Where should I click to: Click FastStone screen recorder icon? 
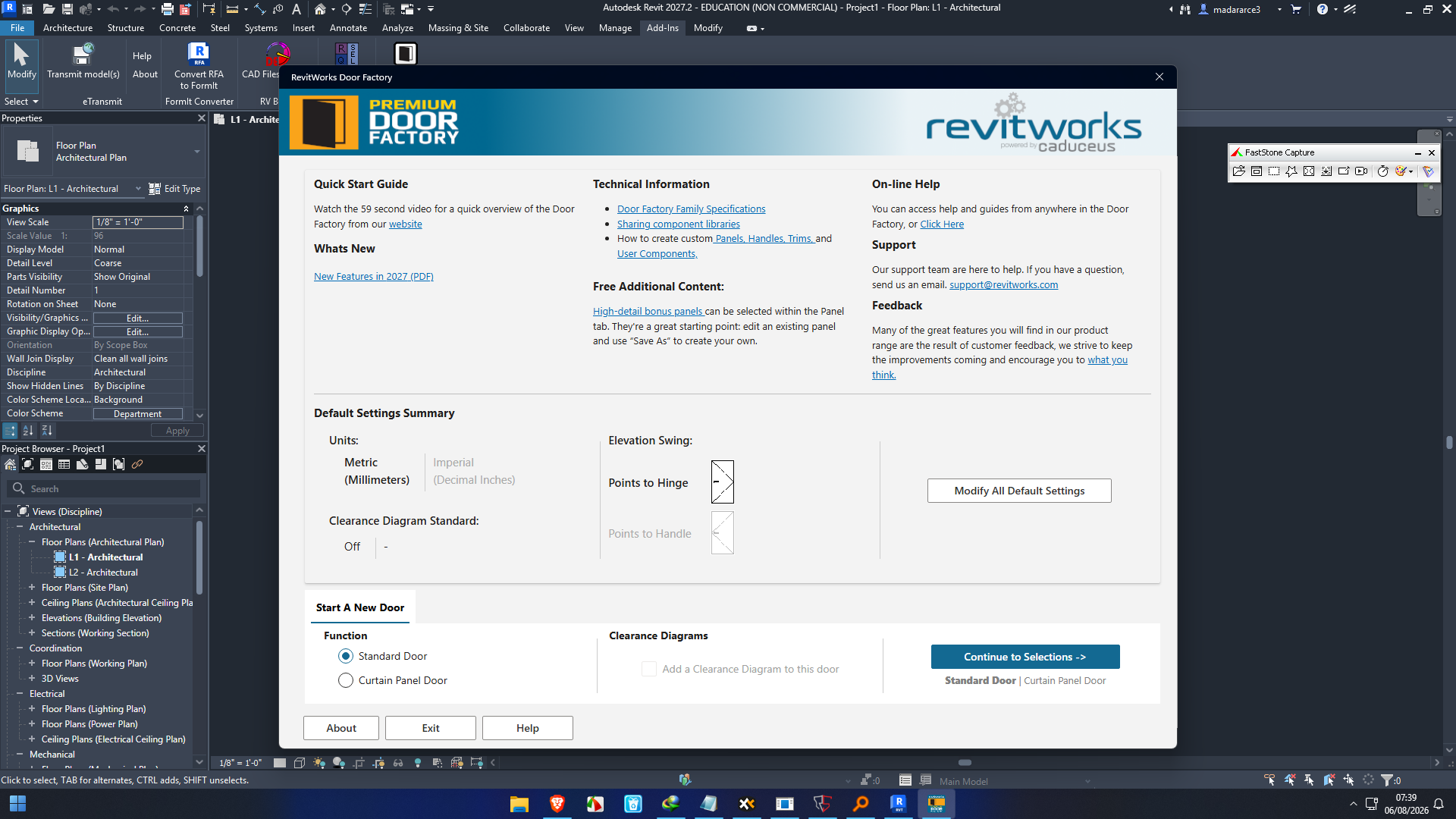(x=1361, y=171)
